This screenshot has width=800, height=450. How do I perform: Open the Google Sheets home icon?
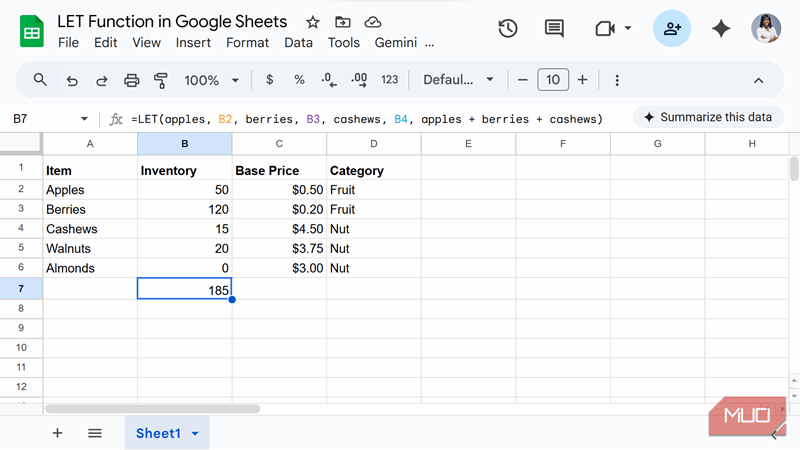32,32
